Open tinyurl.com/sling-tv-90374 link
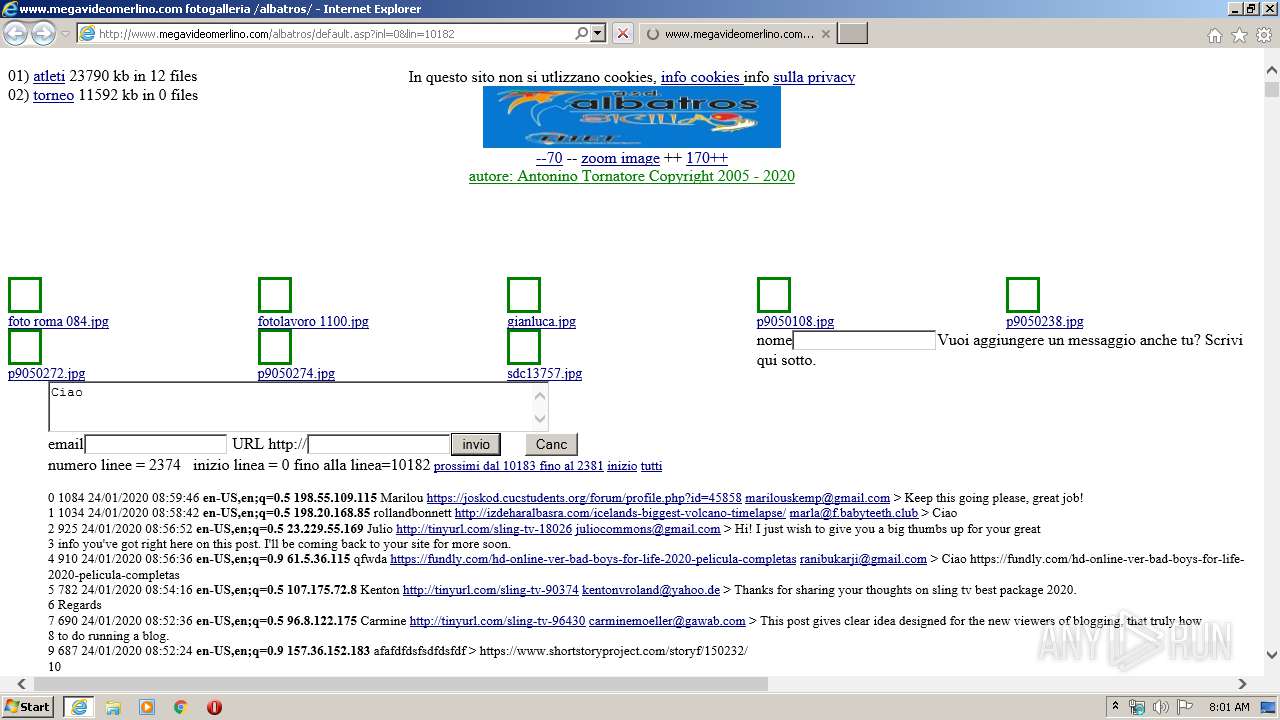The width and height of the screenshot is (1280, 720). point(491,590)
